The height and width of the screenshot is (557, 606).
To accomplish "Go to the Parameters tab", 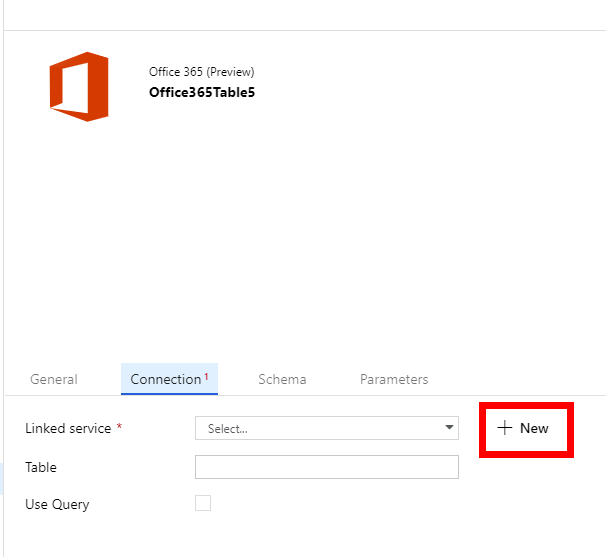I will [394, 380].
